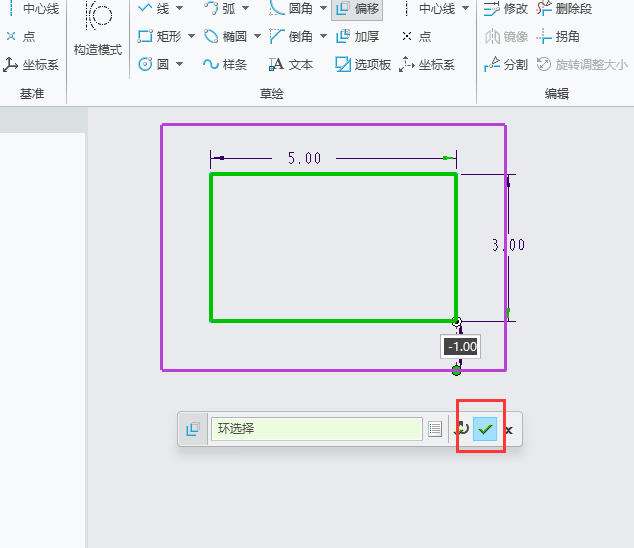Select the Divide (分割) tool

[506, 64]
